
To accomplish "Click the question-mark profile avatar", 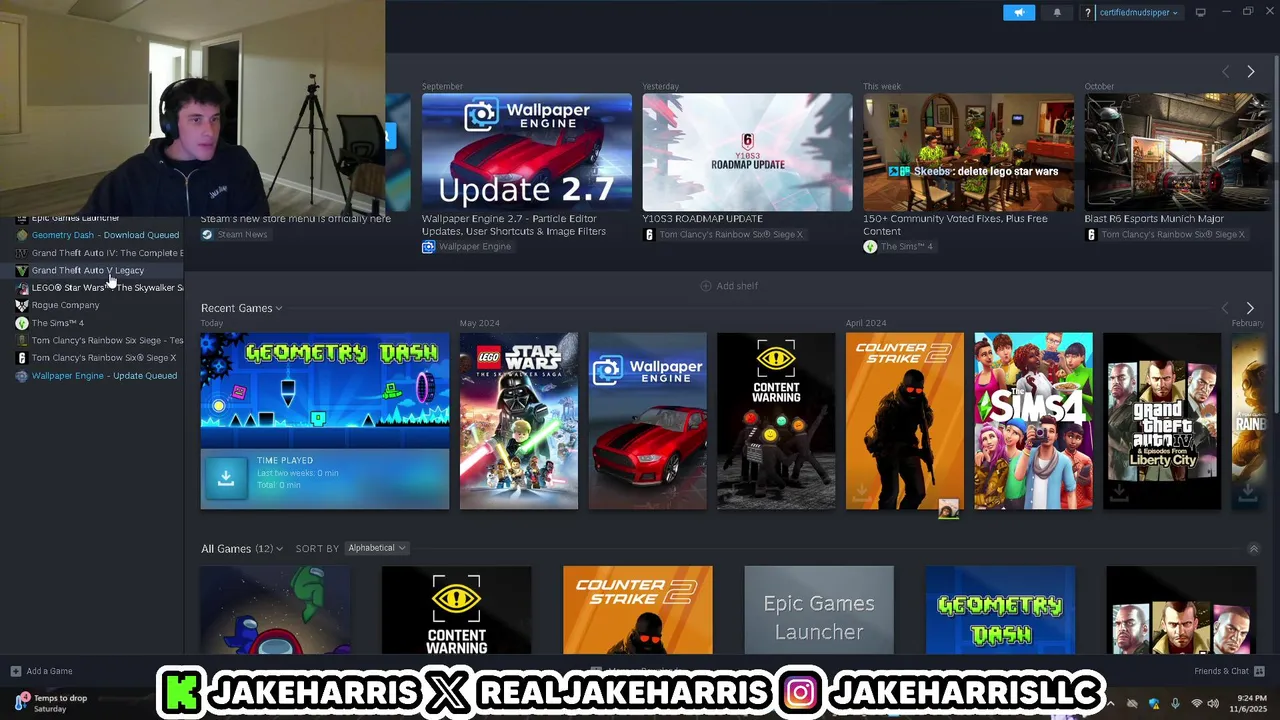I will pos(1088,12).
